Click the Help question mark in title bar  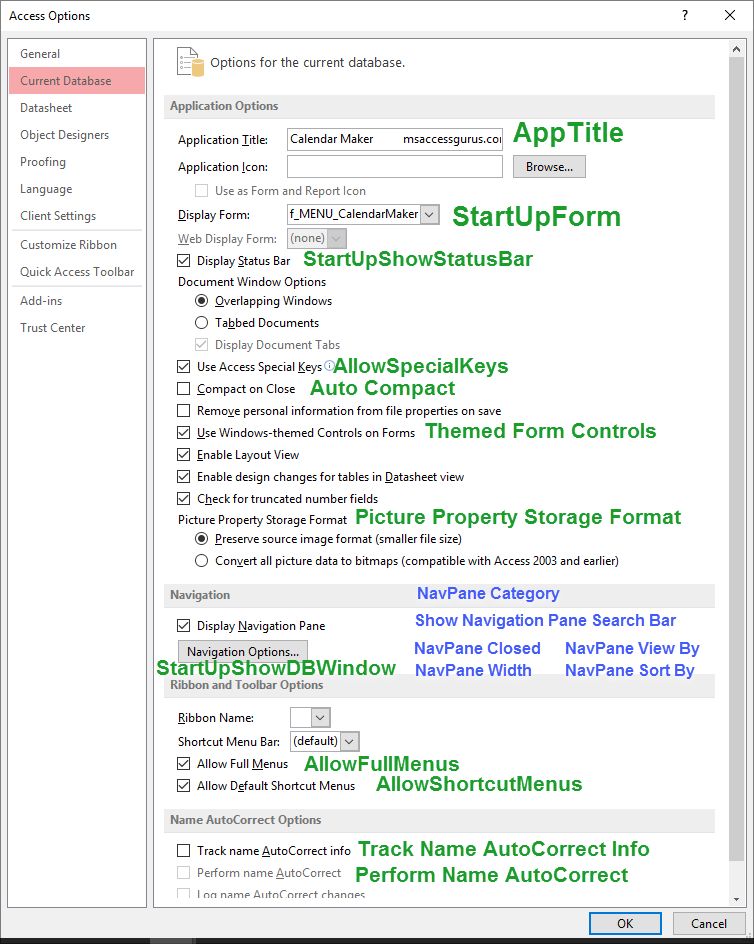tap(685, 16)
